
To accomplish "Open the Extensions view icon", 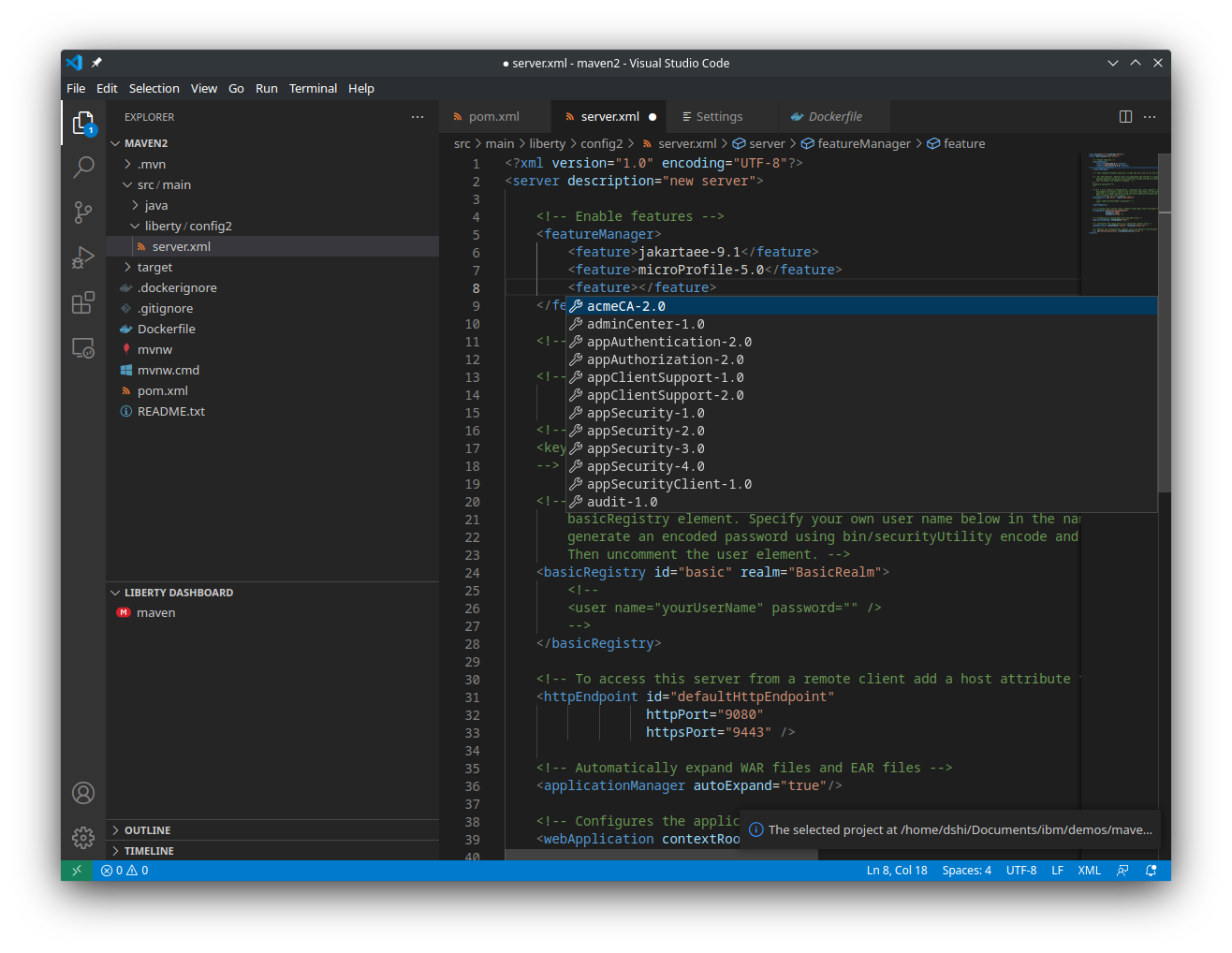I will click(x=83, y=302).
